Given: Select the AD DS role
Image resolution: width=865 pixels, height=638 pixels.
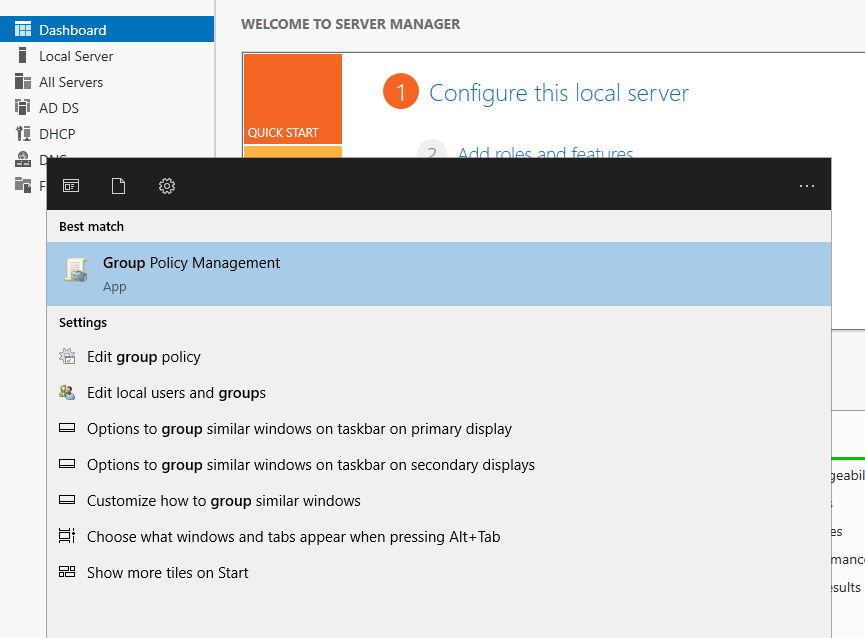Looking at the screenshot, I should pos(58,108).
